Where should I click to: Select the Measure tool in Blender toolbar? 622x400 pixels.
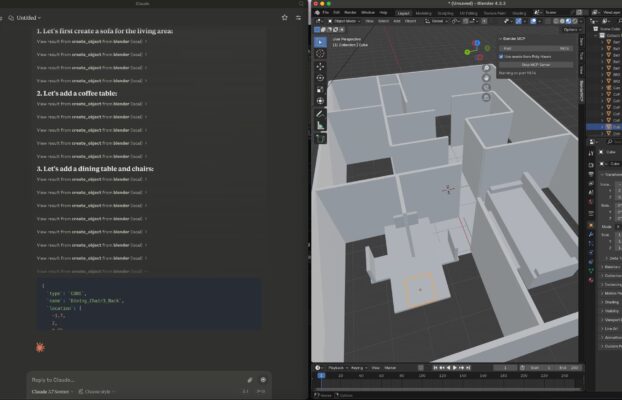(x=320, y=126)
